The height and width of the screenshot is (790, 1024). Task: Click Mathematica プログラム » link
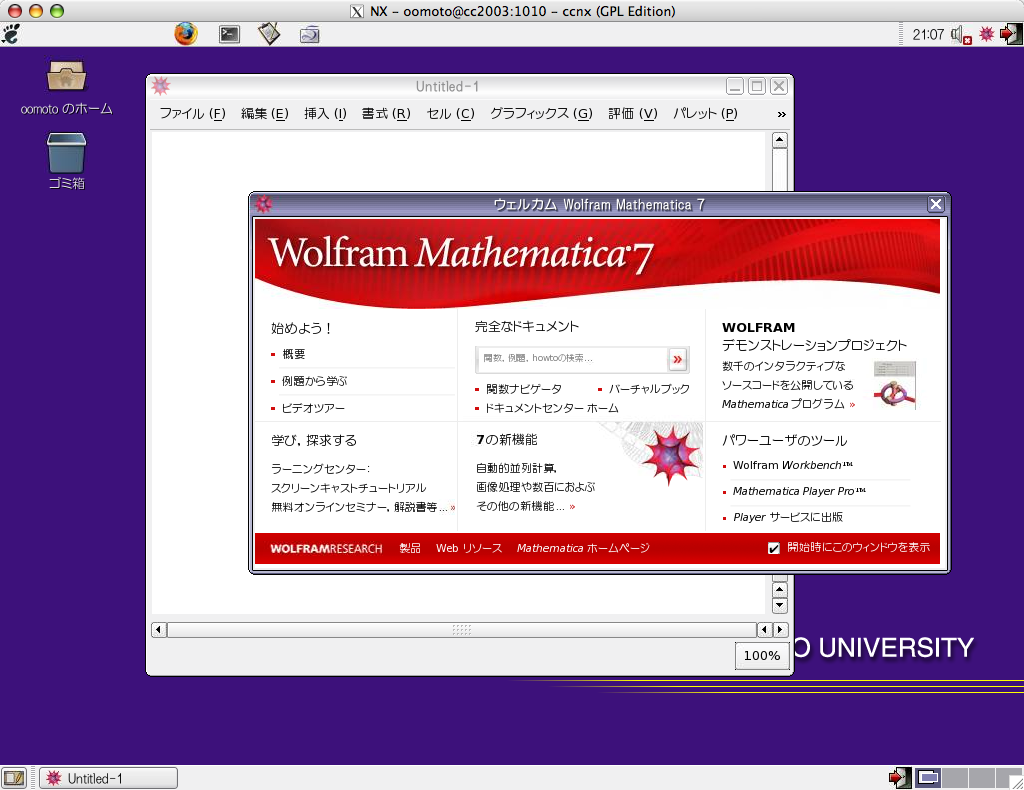point(788,404)
